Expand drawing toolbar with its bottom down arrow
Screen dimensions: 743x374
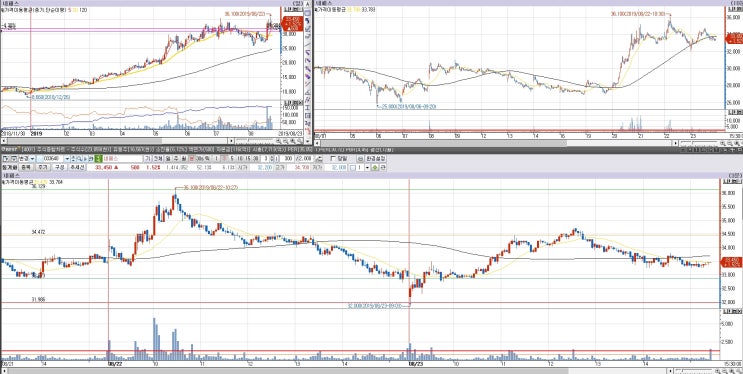pos(308,141)
